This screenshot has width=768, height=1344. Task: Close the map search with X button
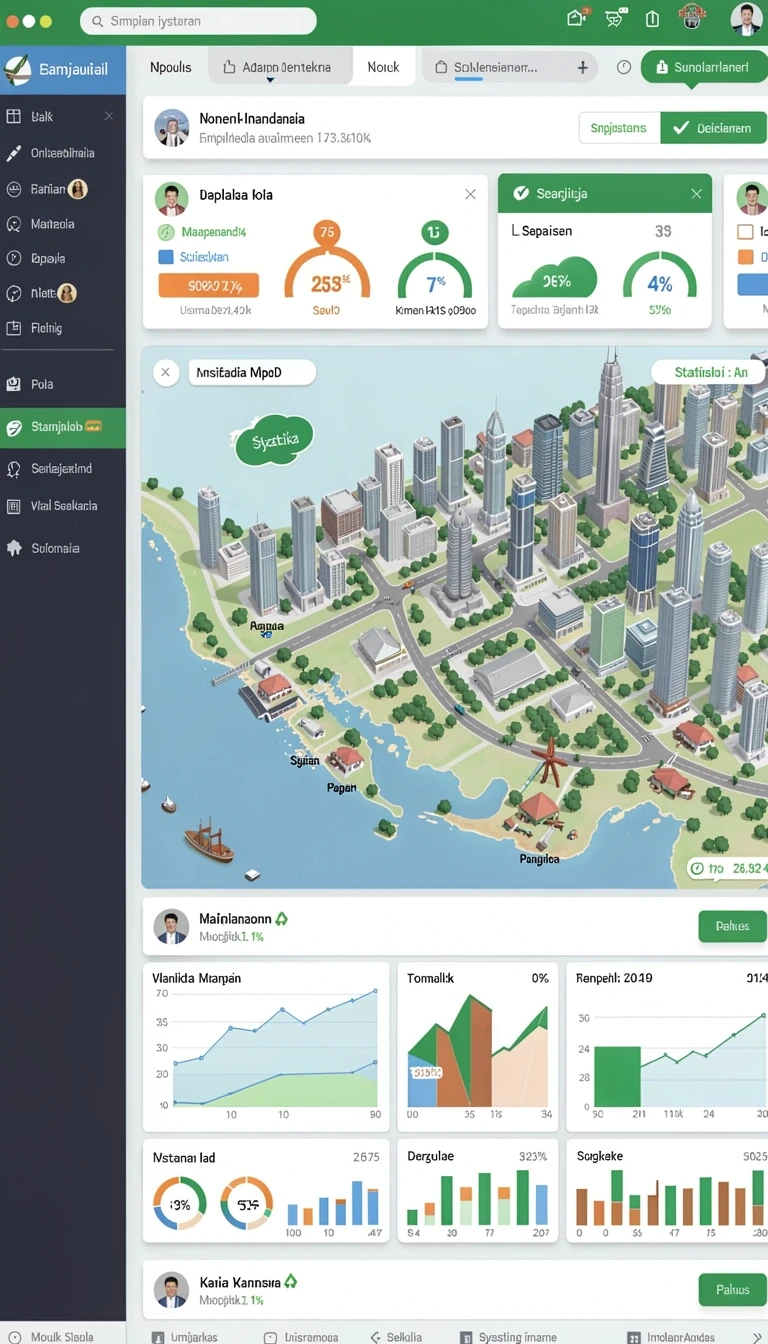(166, 373)
